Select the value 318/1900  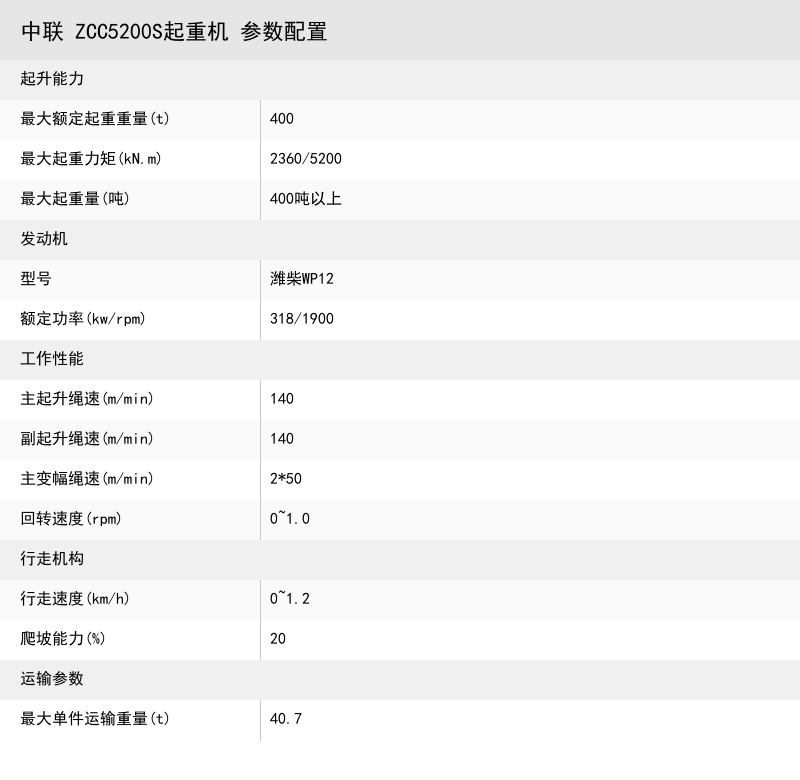(x=302, y=319)
